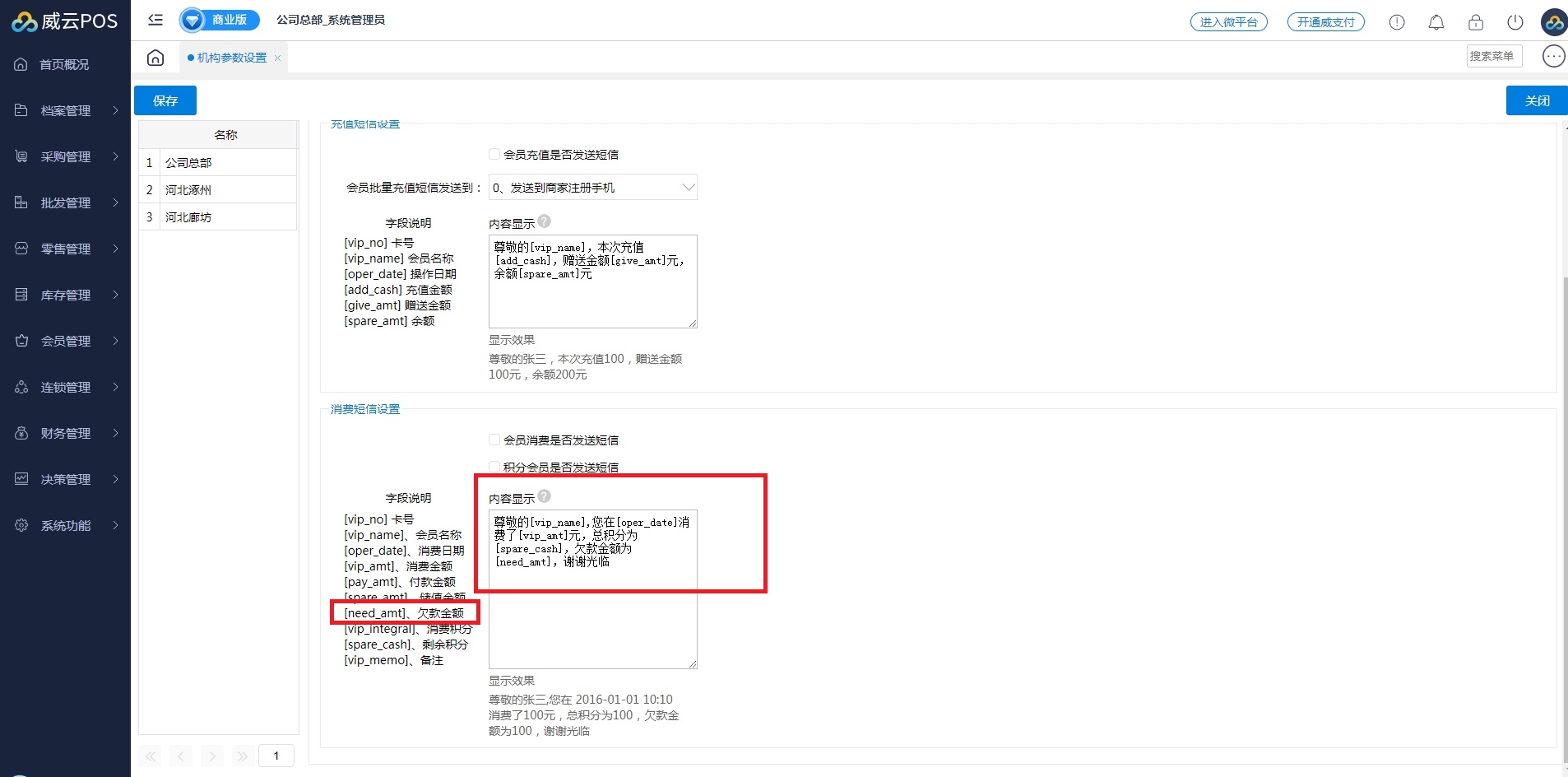
Task: Close the 机构参数设置 tab
Action: 278,58
